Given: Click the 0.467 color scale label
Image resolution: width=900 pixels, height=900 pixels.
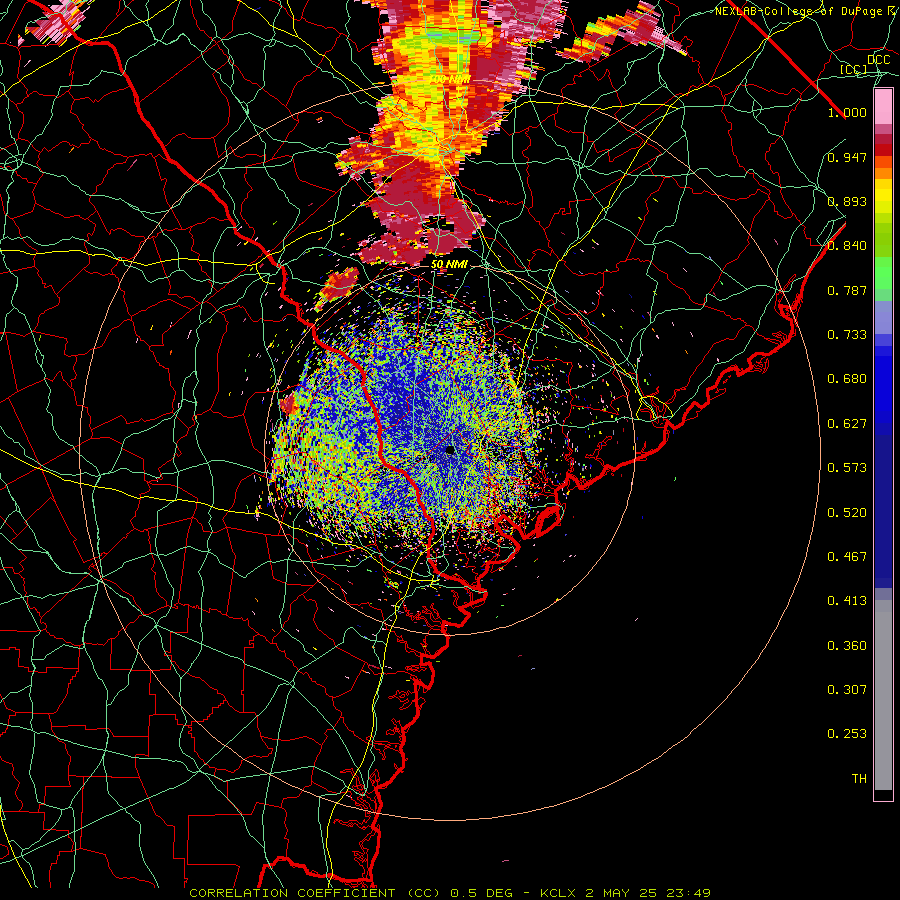Looking at the screenshot, I should 847,557.
